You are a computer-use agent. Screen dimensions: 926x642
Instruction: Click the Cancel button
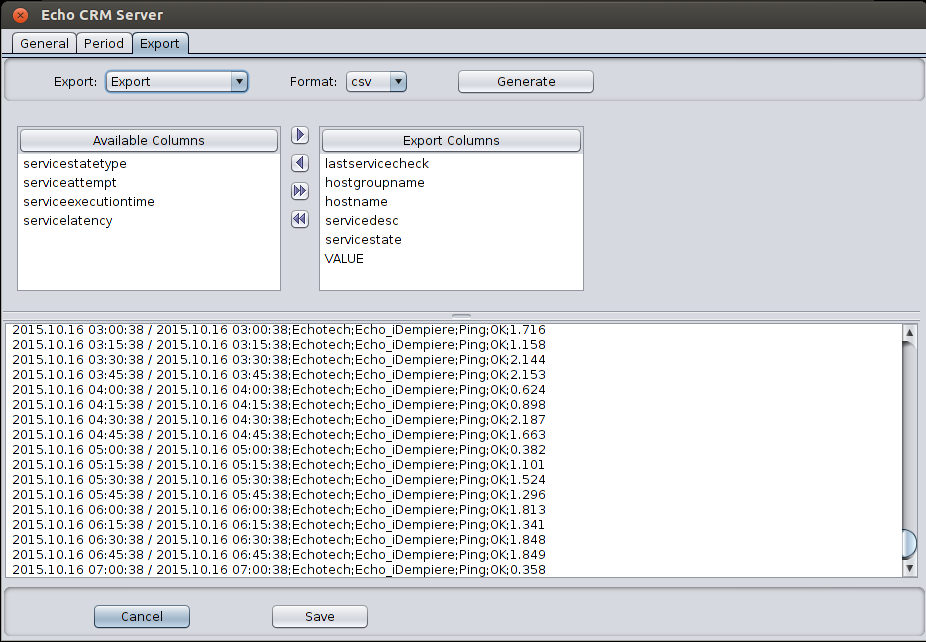click(142, 617)
